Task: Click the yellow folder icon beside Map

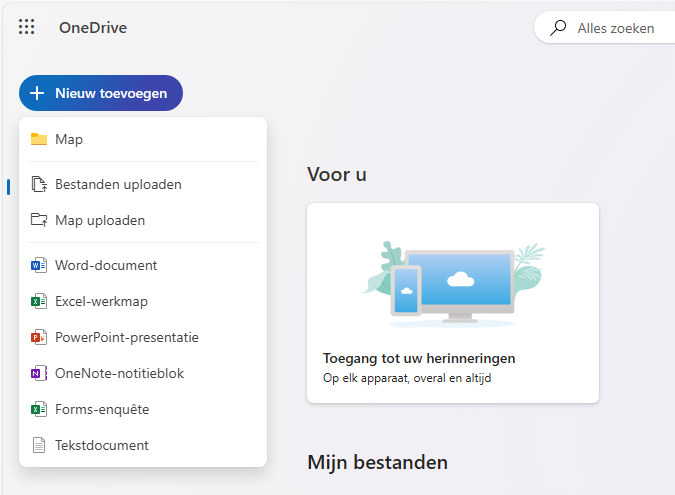Action: pos(39,139)
